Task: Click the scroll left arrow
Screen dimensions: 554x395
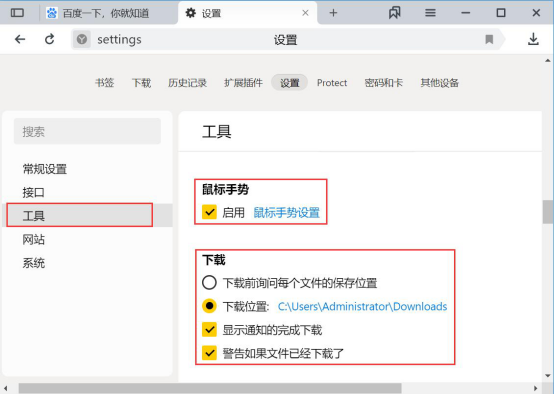Action: (x=5, y=389)
